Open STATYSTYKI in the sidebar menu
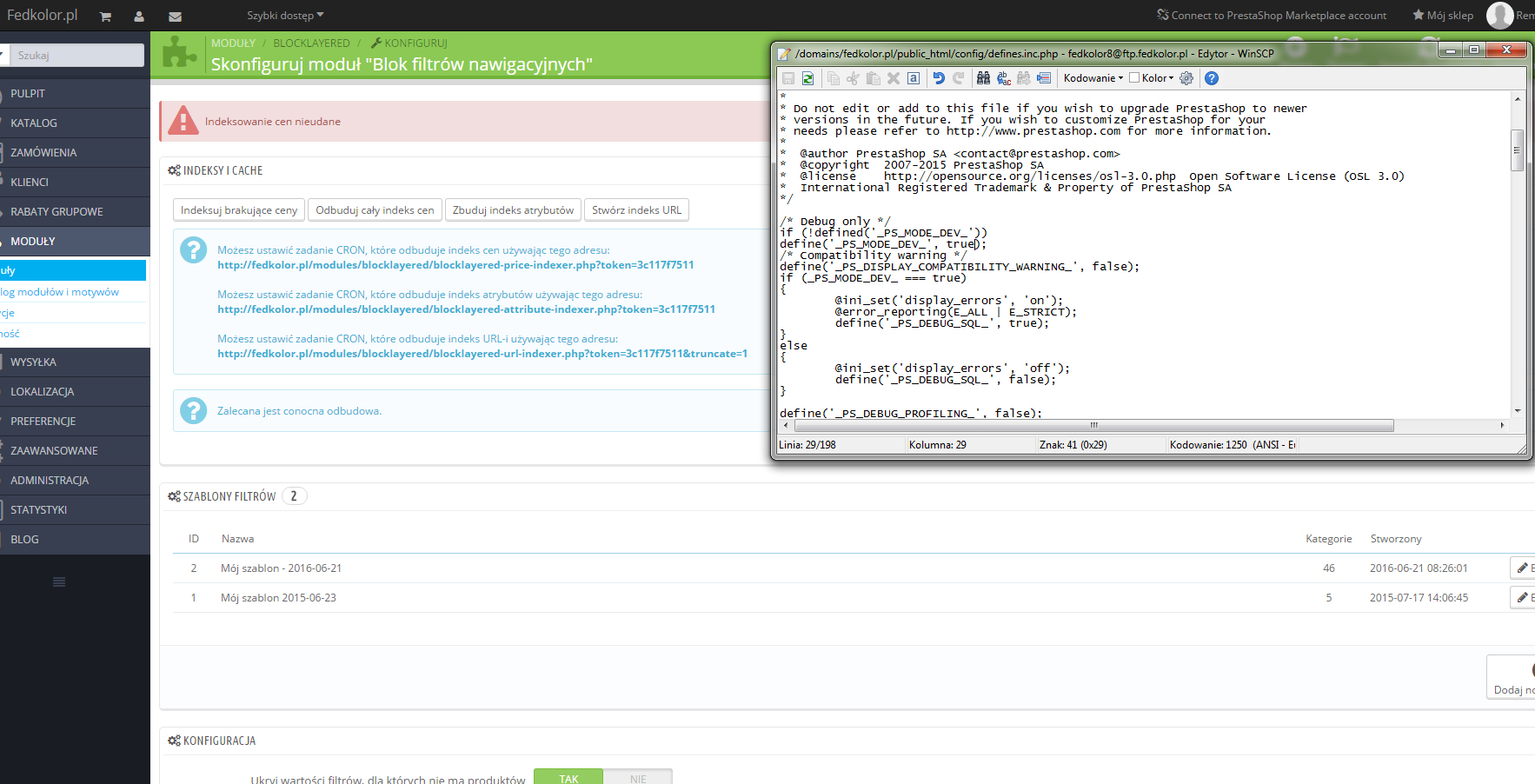This screenshot has height=784, width=1535. [x=75, y=510]
